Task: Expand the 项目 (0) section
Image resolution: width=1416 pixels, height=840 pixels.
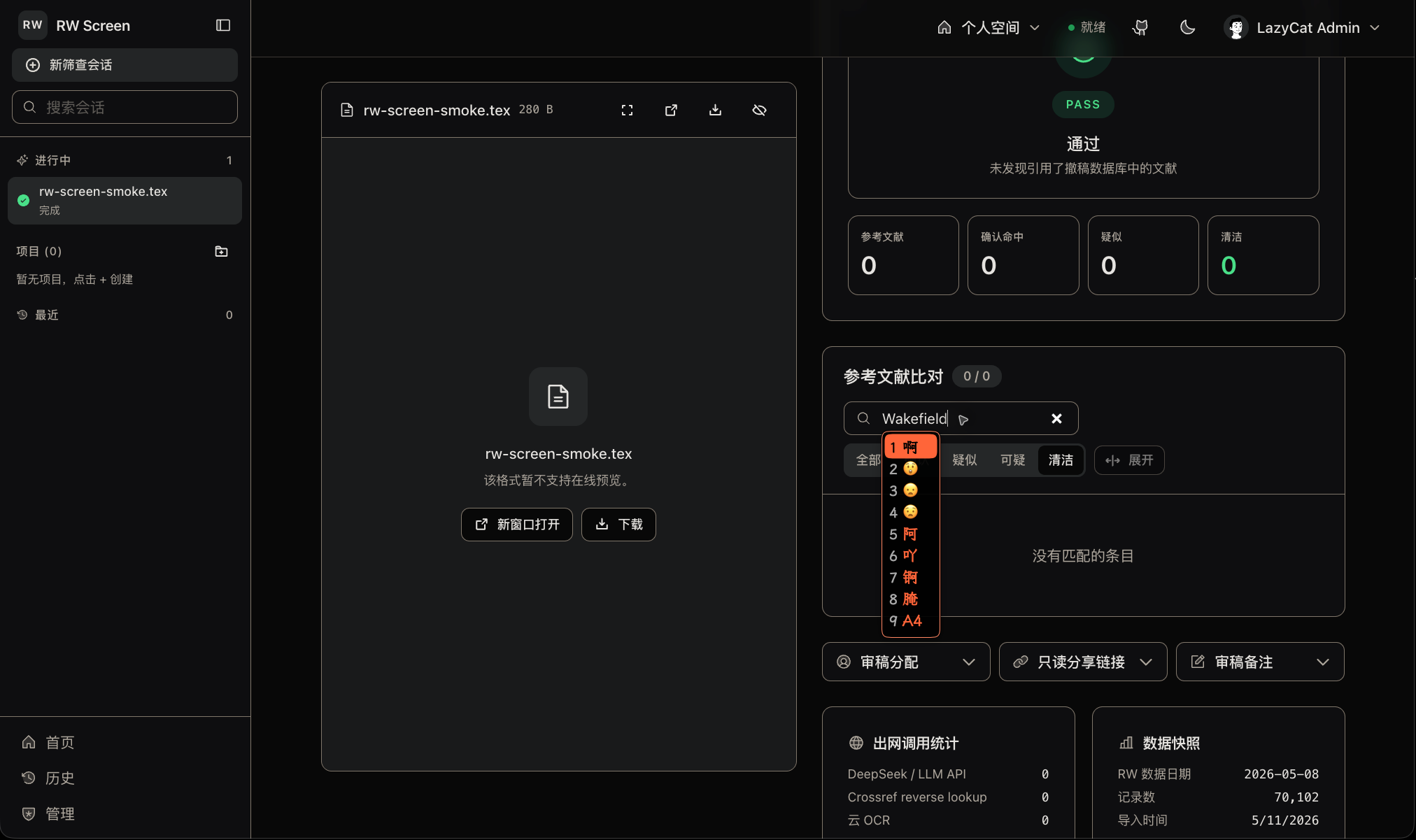Action: (x=39, y=251)
